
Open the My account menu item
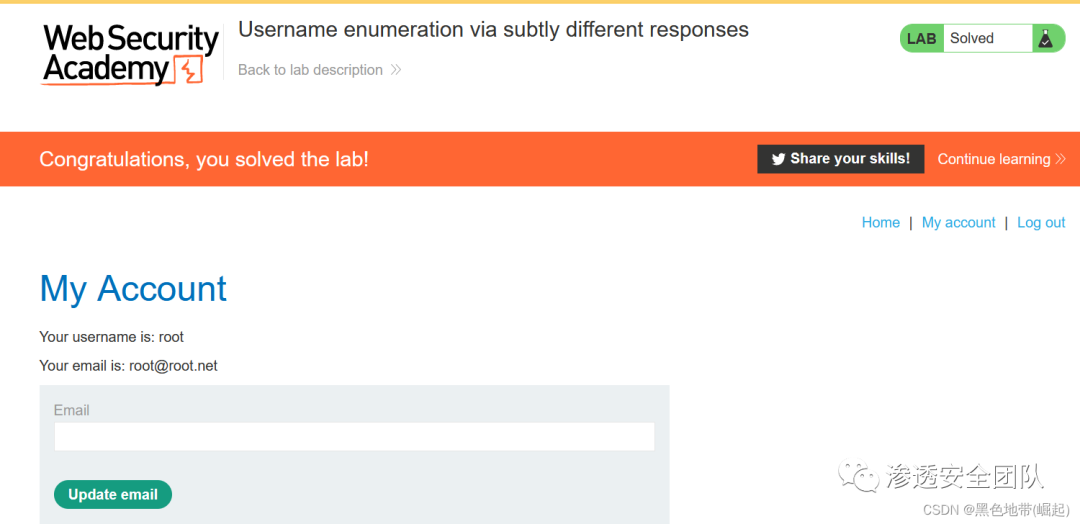tap(958, 222)
